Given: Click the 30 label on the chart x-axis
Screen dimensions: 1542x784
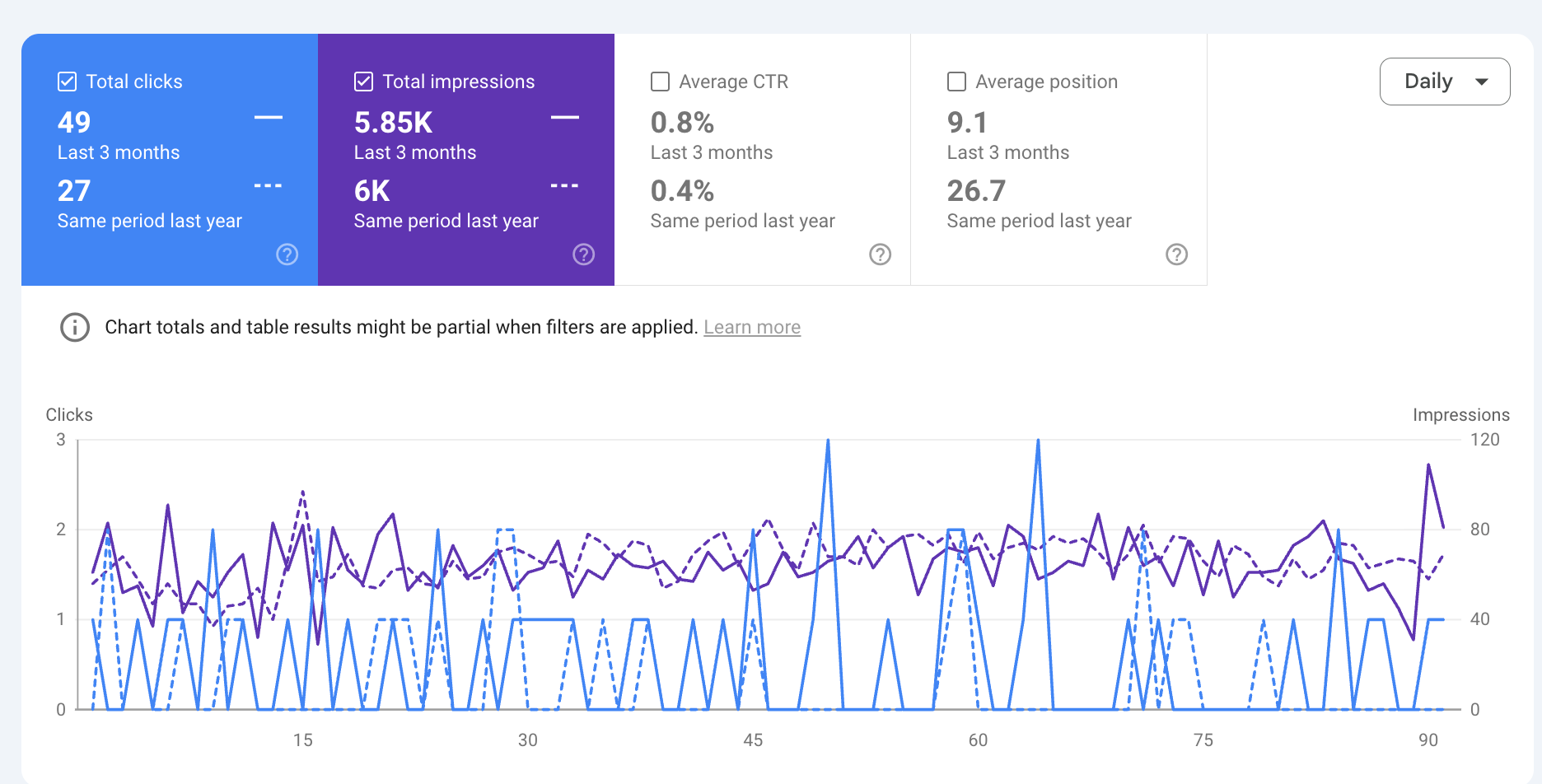Looking at the screenshot, I should point(527,740).
